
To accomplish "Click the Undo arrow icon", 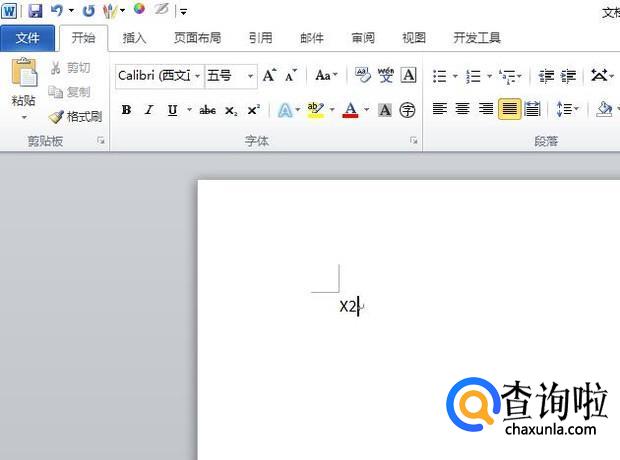I will coord(57,10).
